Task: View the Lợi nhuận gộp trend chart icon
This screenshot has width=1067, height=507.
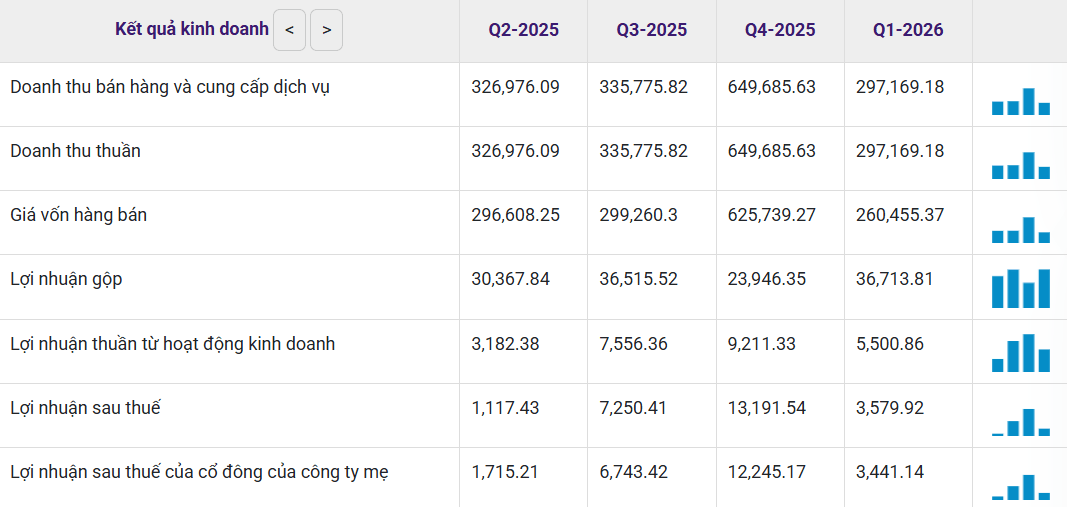Action: pos(1021,289)
